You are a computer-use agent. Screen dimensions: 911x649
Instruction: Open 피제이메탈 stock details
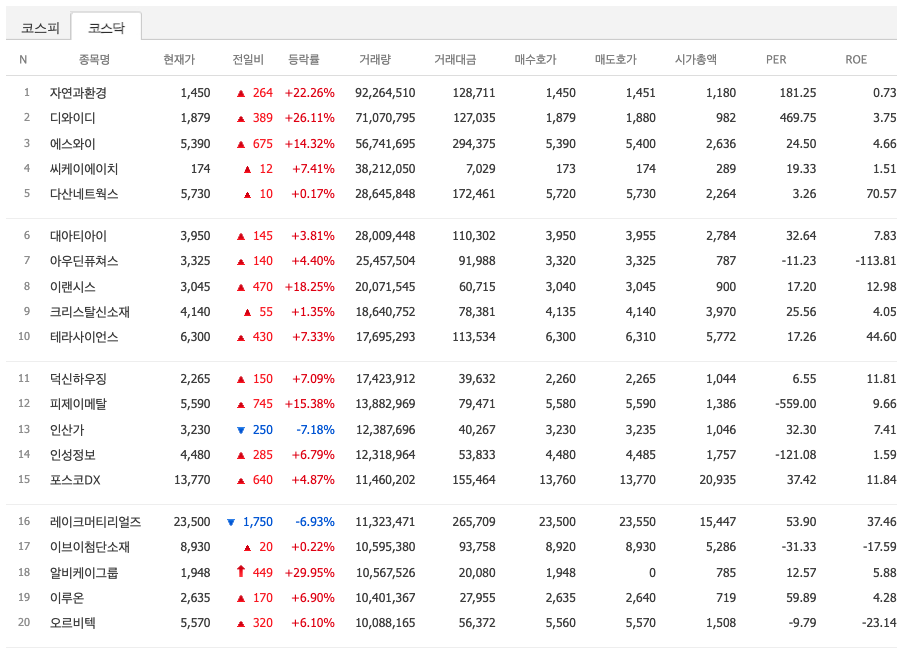coord(78,404)
